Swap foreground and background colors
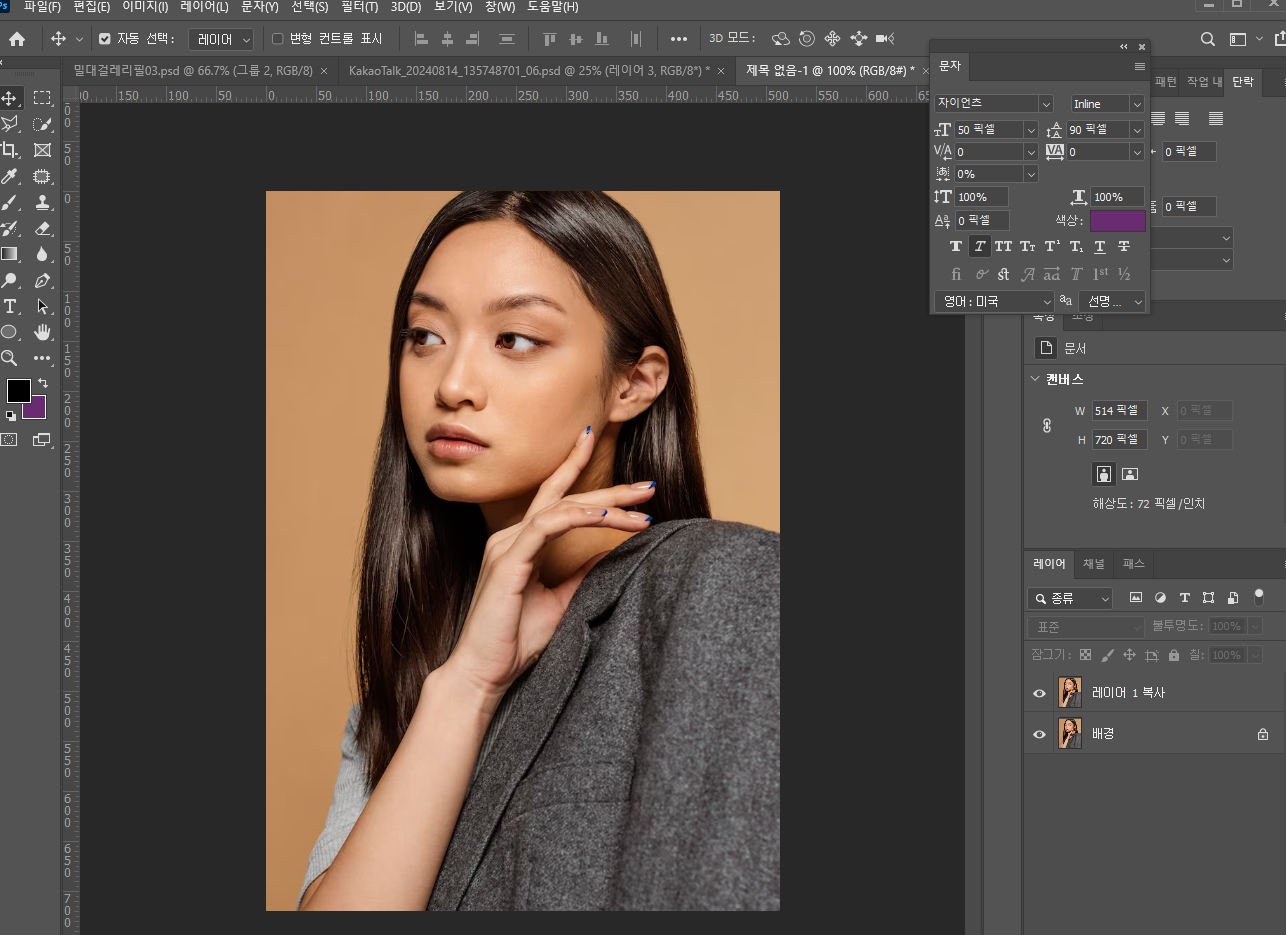 click(43, 383)
